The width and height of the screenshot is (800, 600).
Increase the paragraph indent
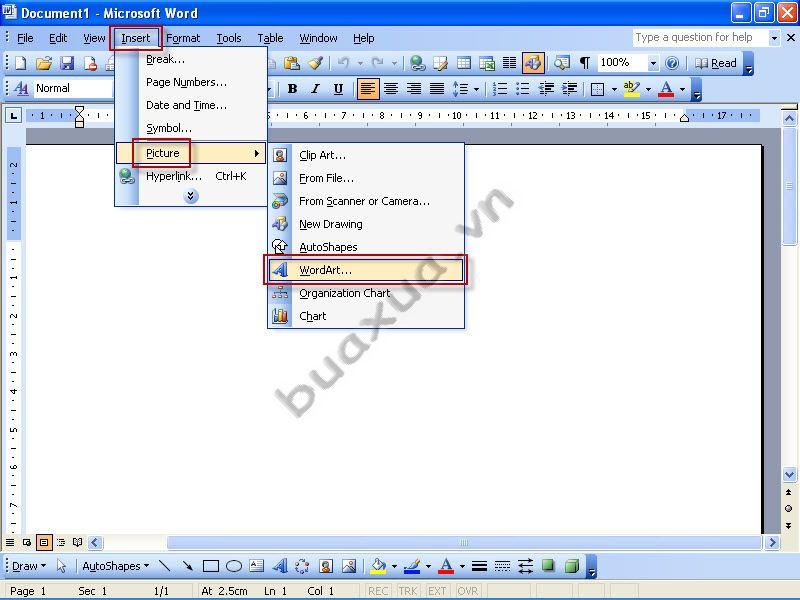click(x=569, y=89)
